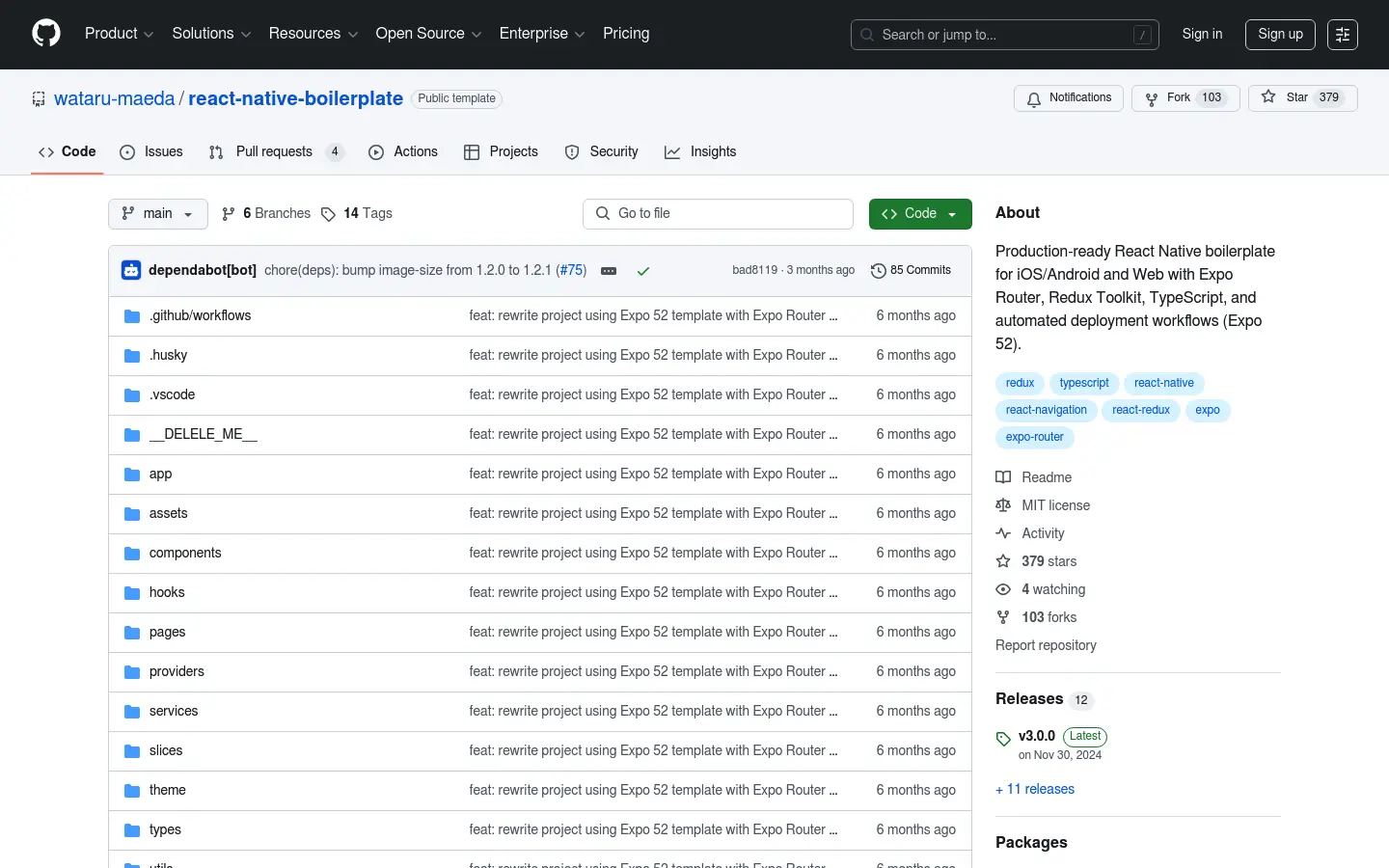Switch to the Projects tab

pos(501,151)
